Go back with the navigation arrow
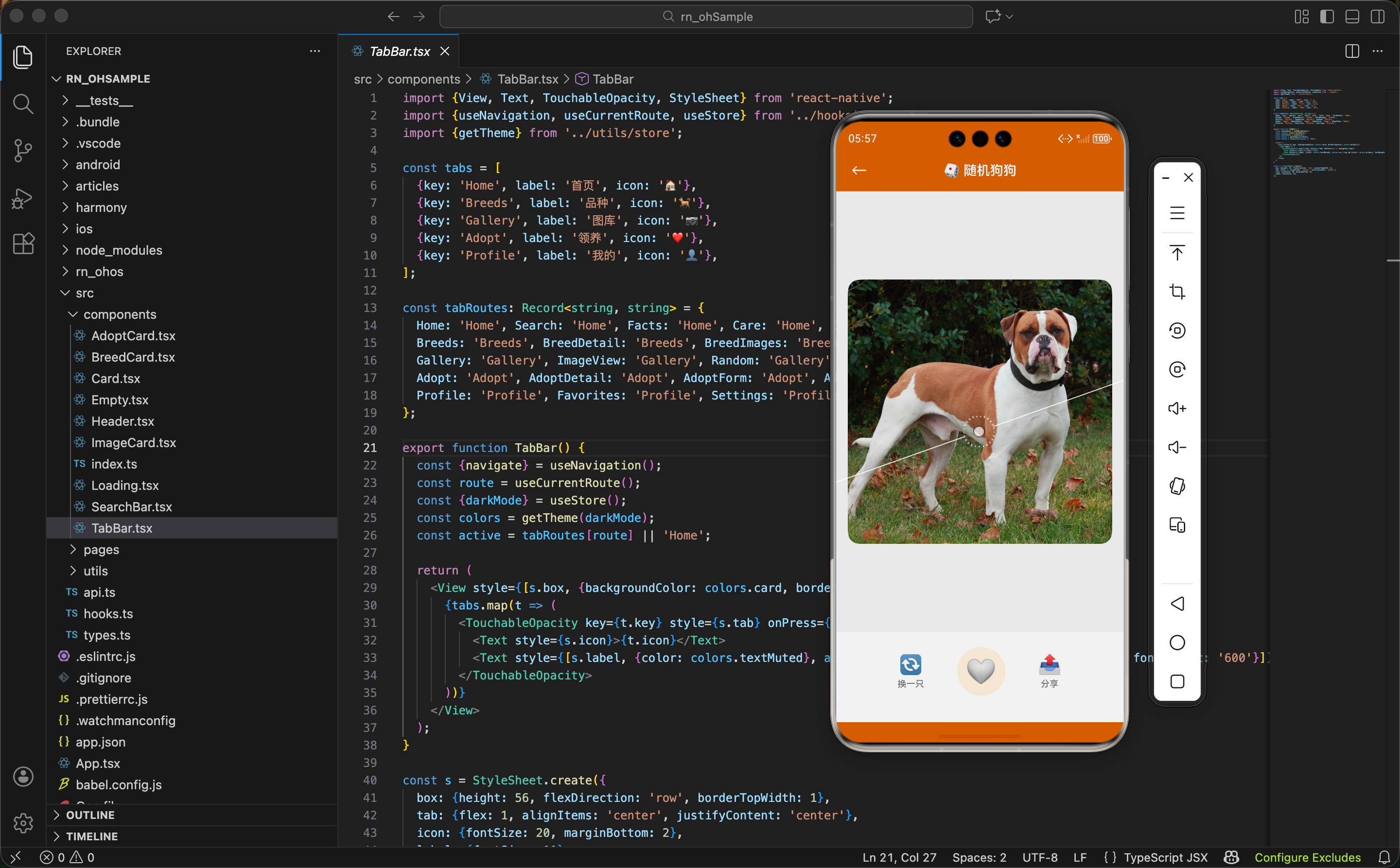The width and height of the screenshot is (1400, 868). pyautogui.click(x=393, y=17)
